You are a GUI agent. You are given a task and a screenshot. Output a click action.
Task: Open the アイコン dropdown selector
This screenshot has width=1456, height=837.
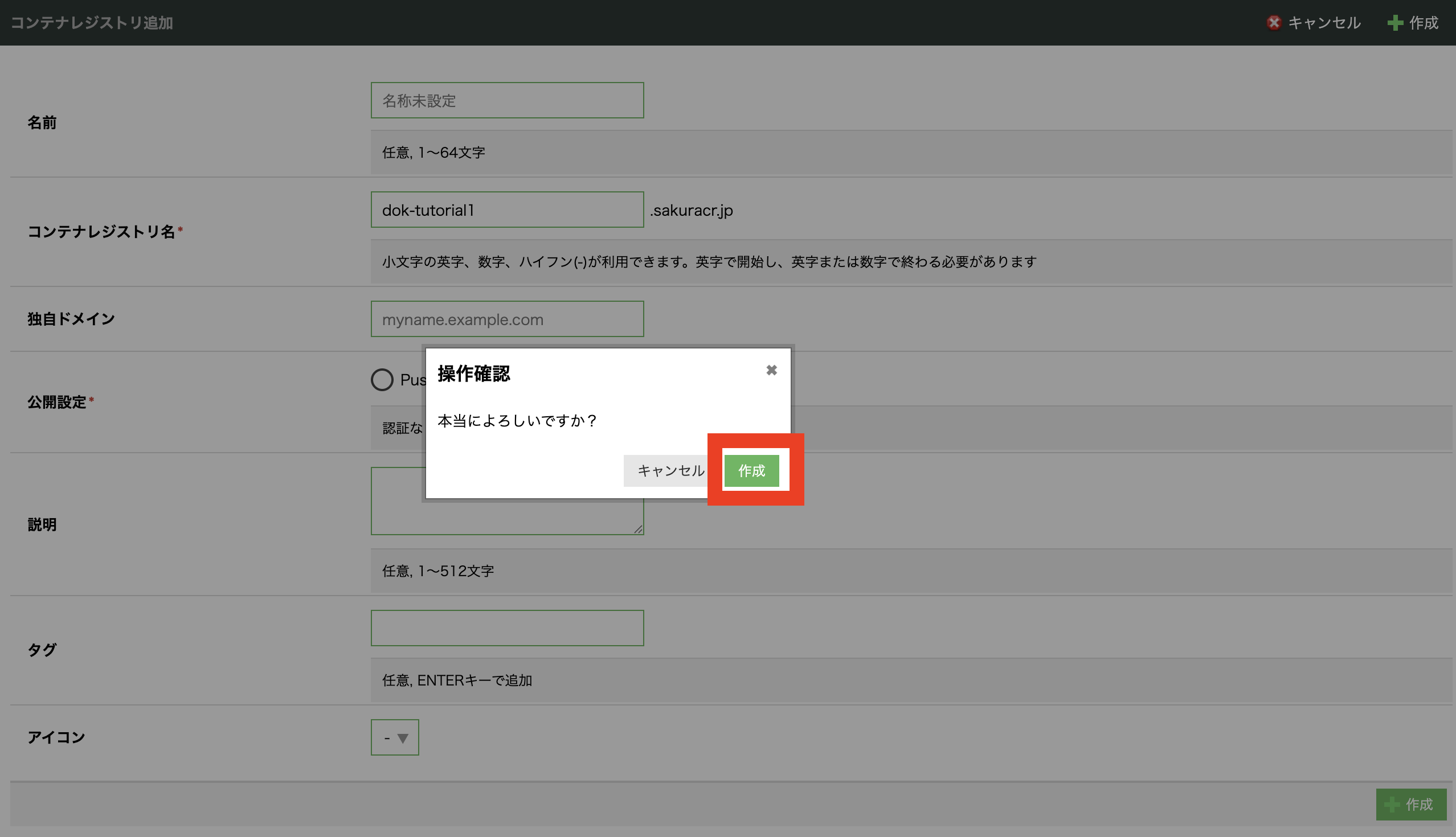(395, 737)
